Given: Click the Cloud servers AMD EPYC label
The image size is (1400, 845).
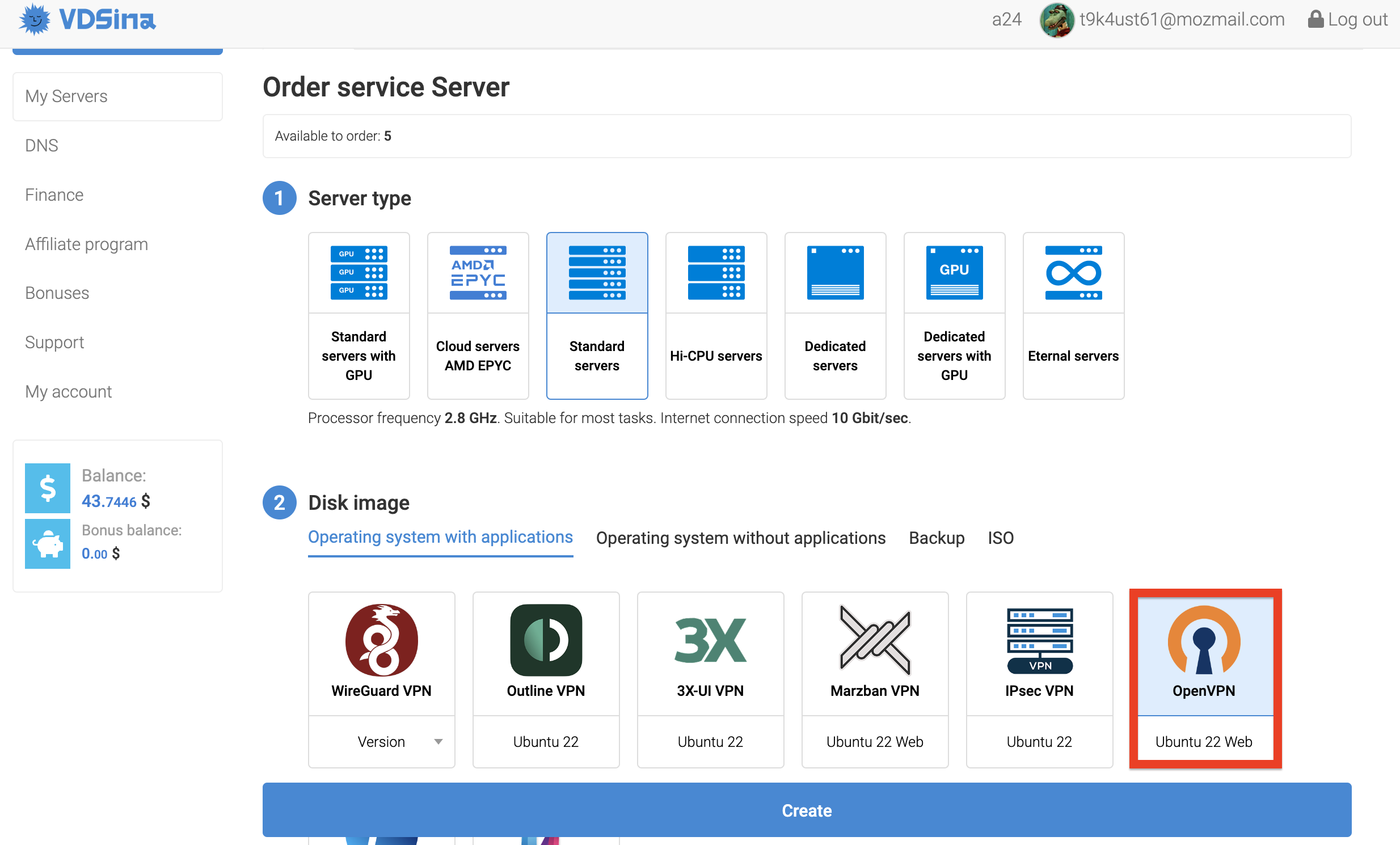Looking at the screenshot, I should (478, 356).
